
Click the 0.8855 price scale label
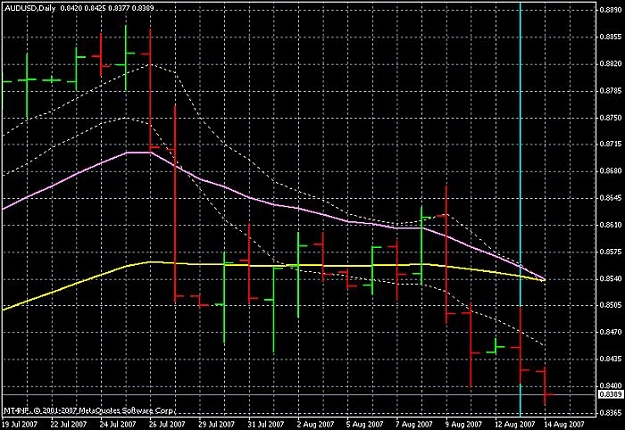[x=611, y=37]
